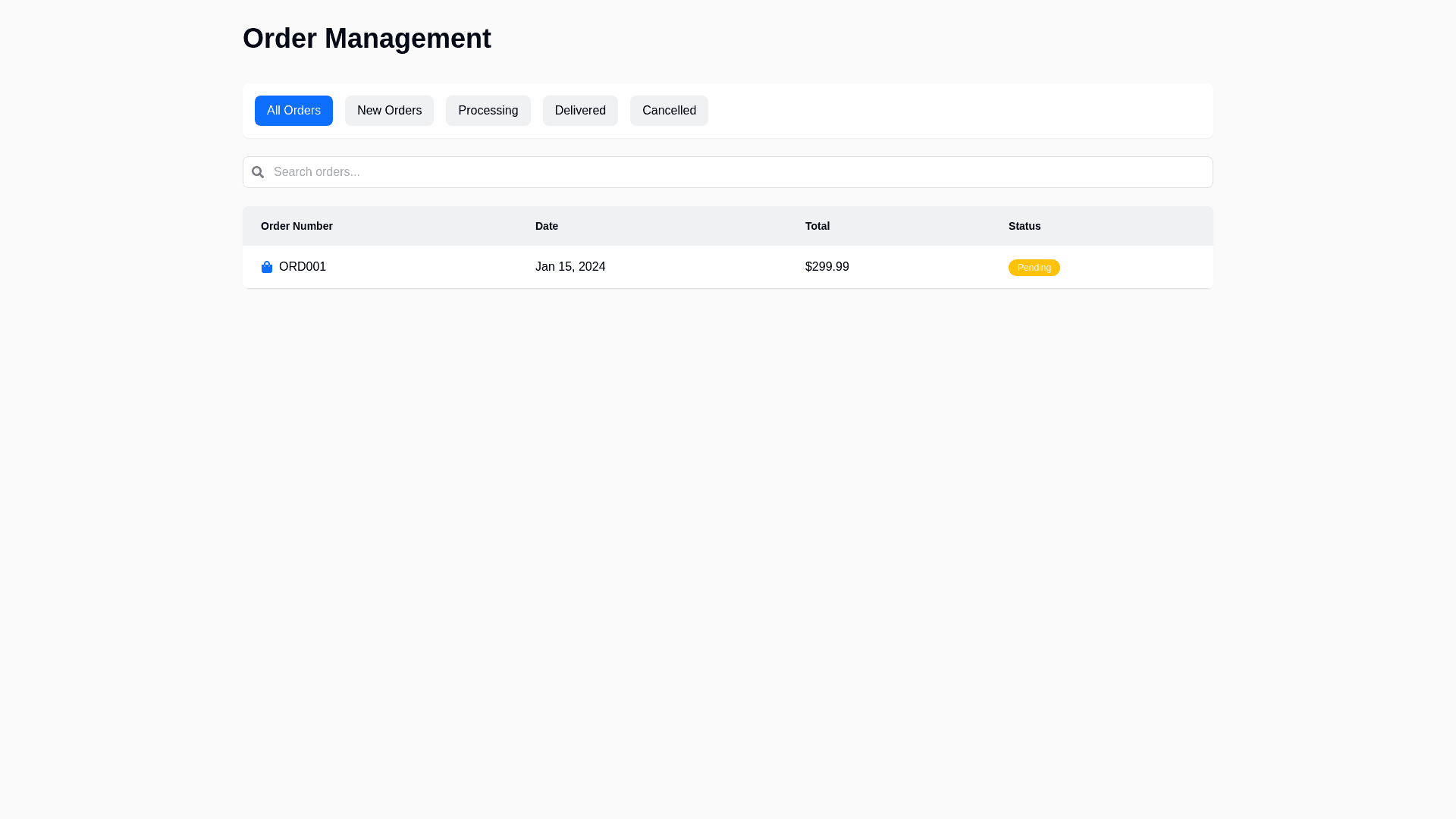
Task: Switch to the New Orders tab
Action: [x=389, y=111]
